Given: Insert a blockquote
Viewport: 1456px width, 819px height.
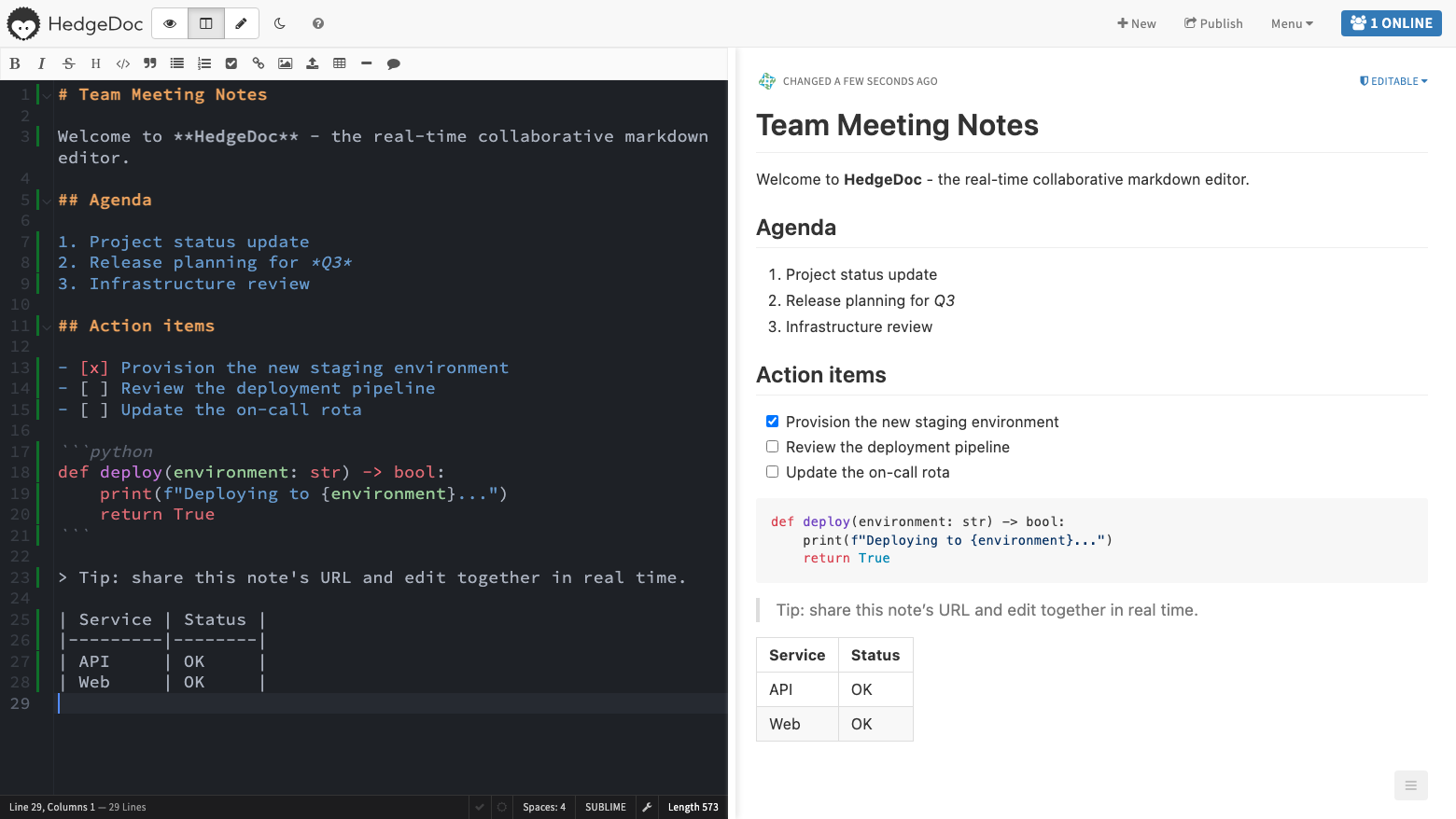Looking at the screenshot, I should pyautogui.click(x=149, y=63).
